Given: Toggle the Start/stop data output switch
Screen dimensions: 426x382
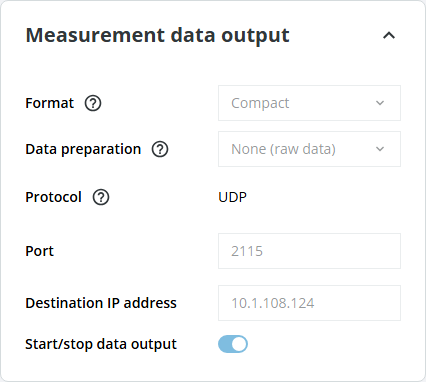Looking at the screenshot, I should (x=233, y=344).
